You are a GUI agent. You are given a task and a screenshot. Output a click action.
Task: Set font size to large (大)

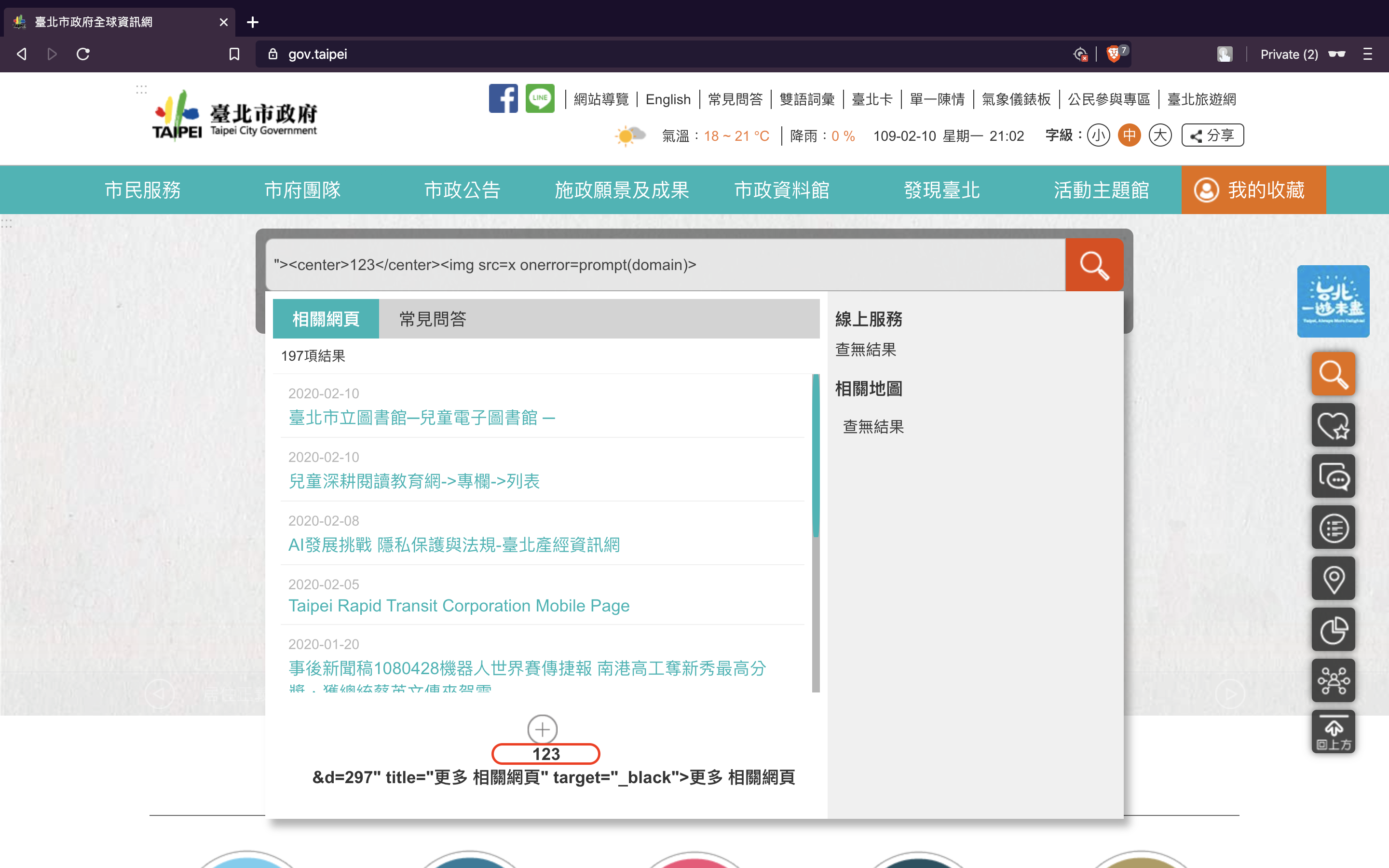pos(1160,136)
